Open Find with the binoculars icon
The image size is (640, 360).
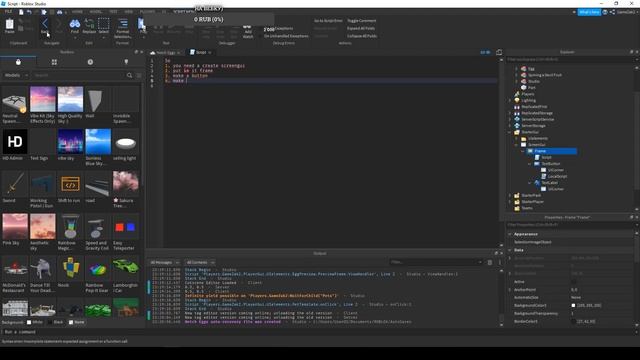coord(75,25)
